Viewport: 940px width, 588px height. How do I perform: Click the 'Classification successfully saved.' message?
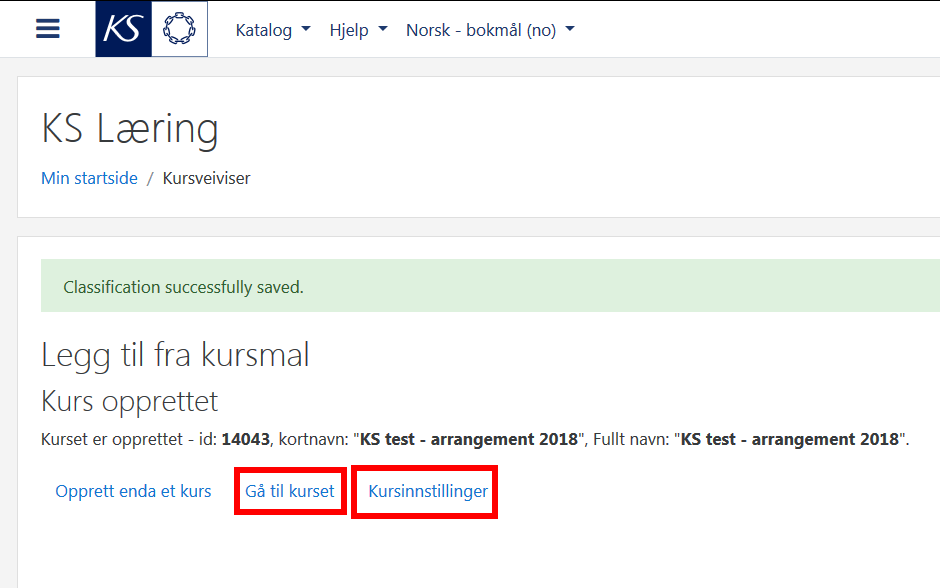pos(183,287)
